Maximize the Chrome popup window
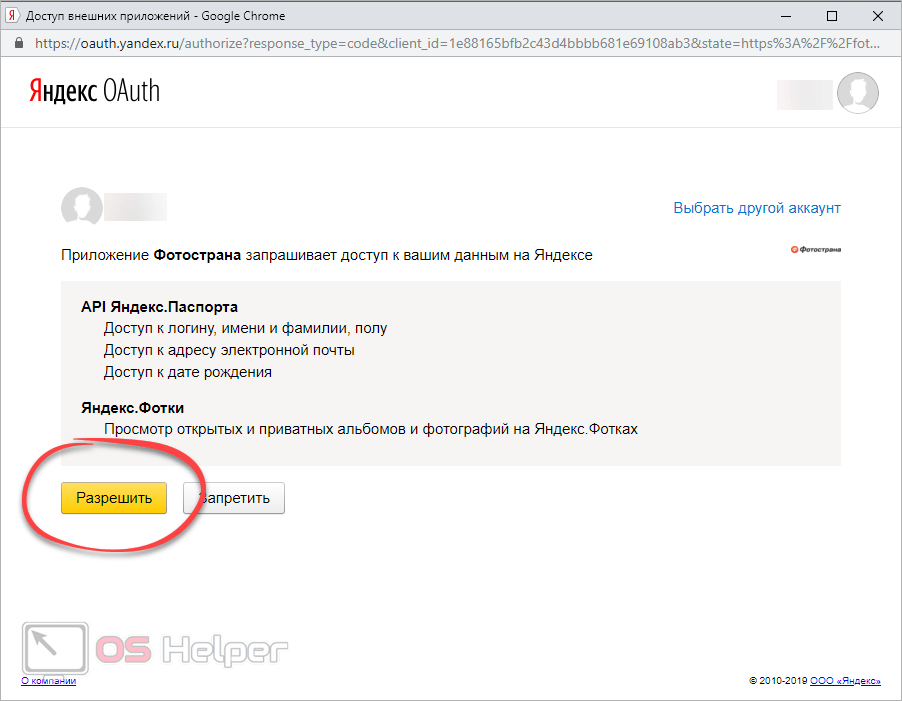Image resolution: width=902 pixels, height=701 pixels. coord(832,16)
